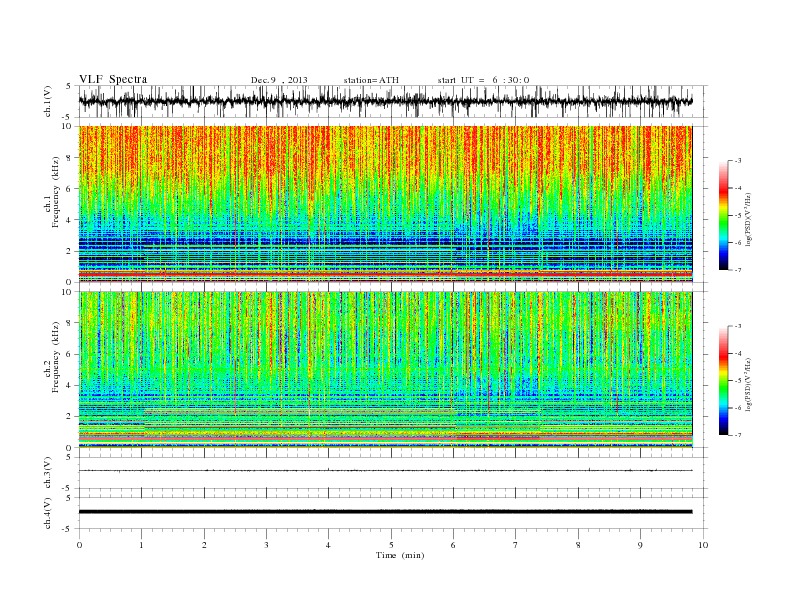Click the ch.4 thick black waveform trace
Viewport: 792px width, 612px height.
(x=385, y=512)
